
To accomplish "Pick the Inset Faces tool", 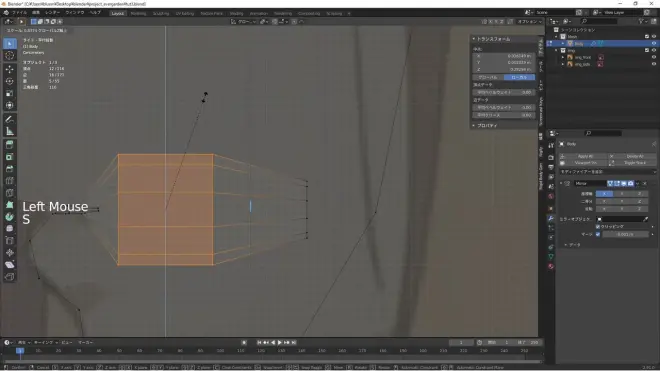I will [x=10, y=157].
